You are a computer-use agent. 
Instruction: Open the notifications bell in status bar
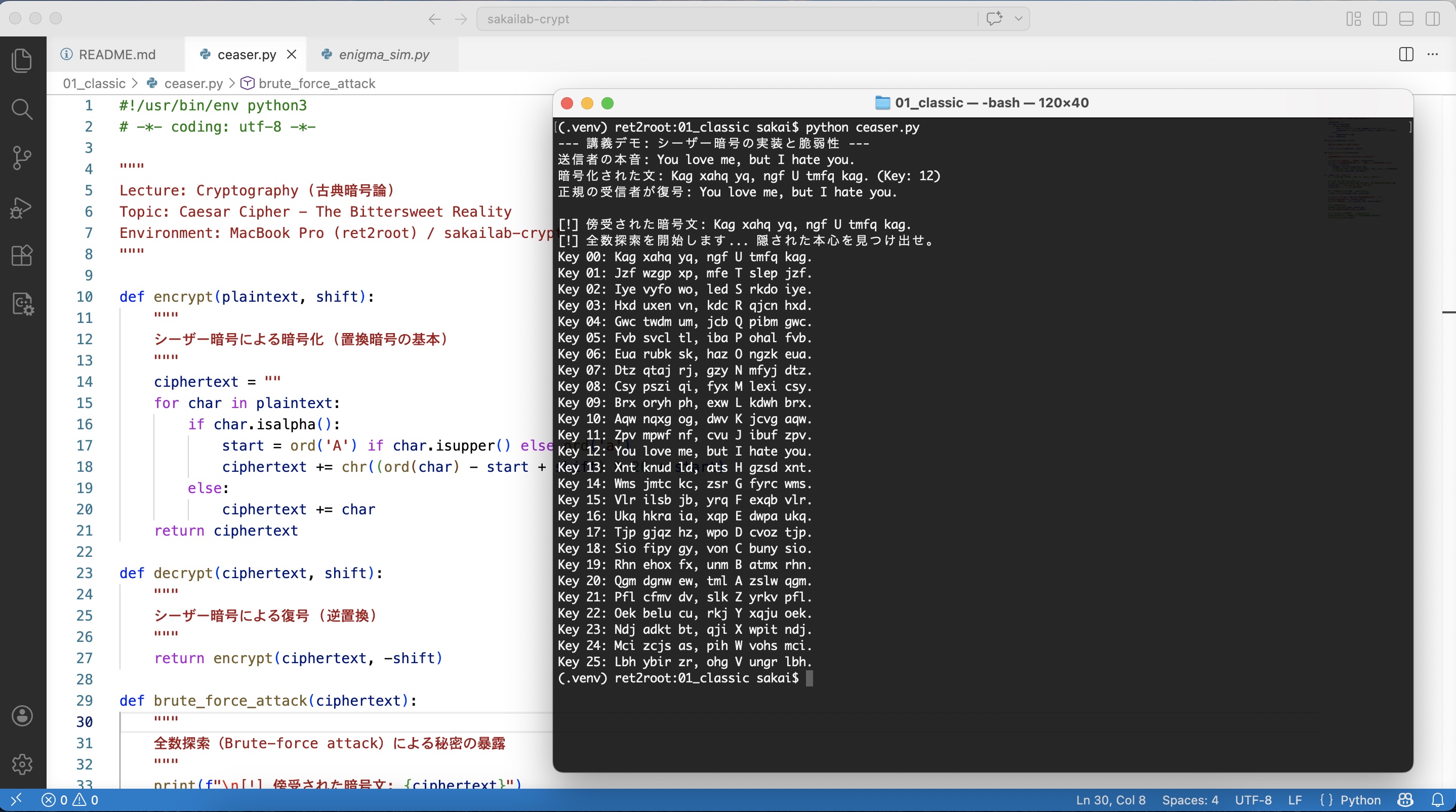pos(1437,800)
